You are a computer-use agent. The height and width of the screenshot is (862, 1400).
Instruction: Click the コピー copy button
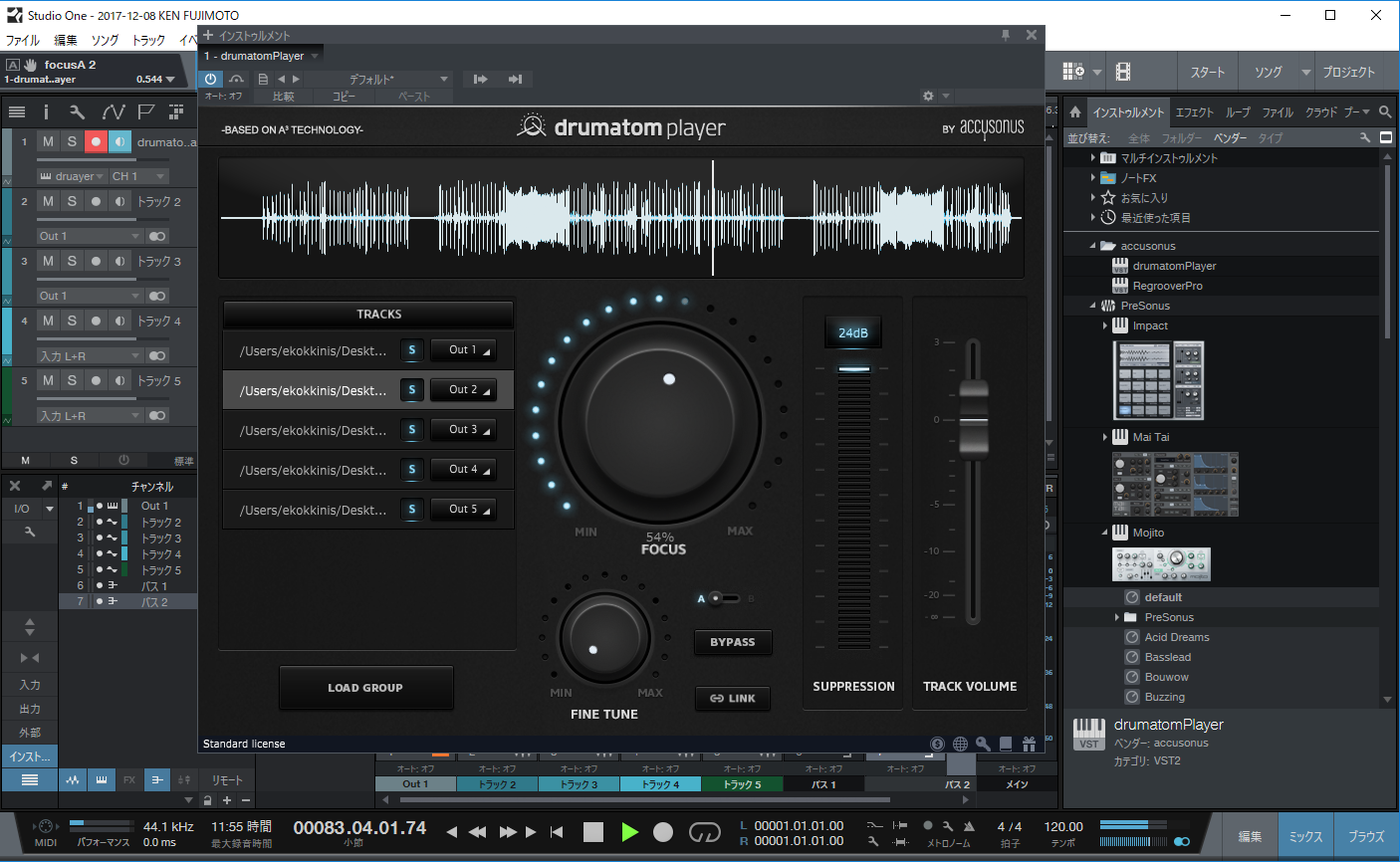344,97
